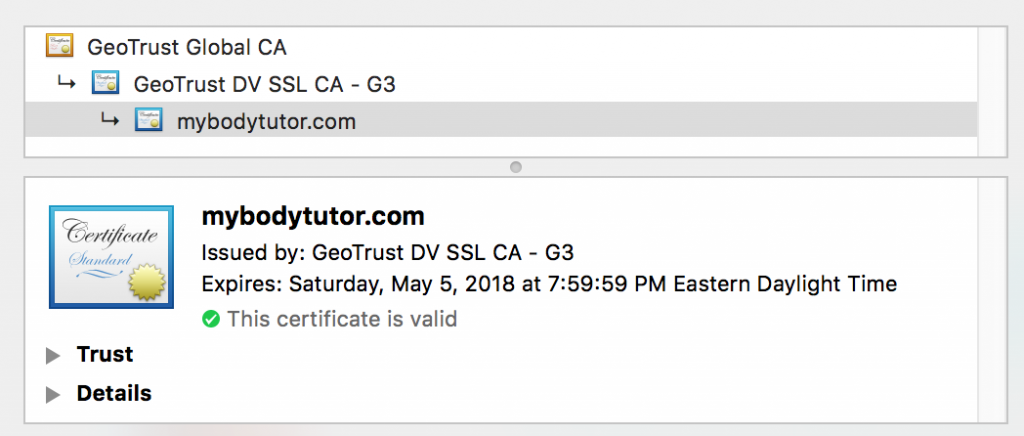
Task: Click the large Certificate Standard image
Action: coord(111,257)
